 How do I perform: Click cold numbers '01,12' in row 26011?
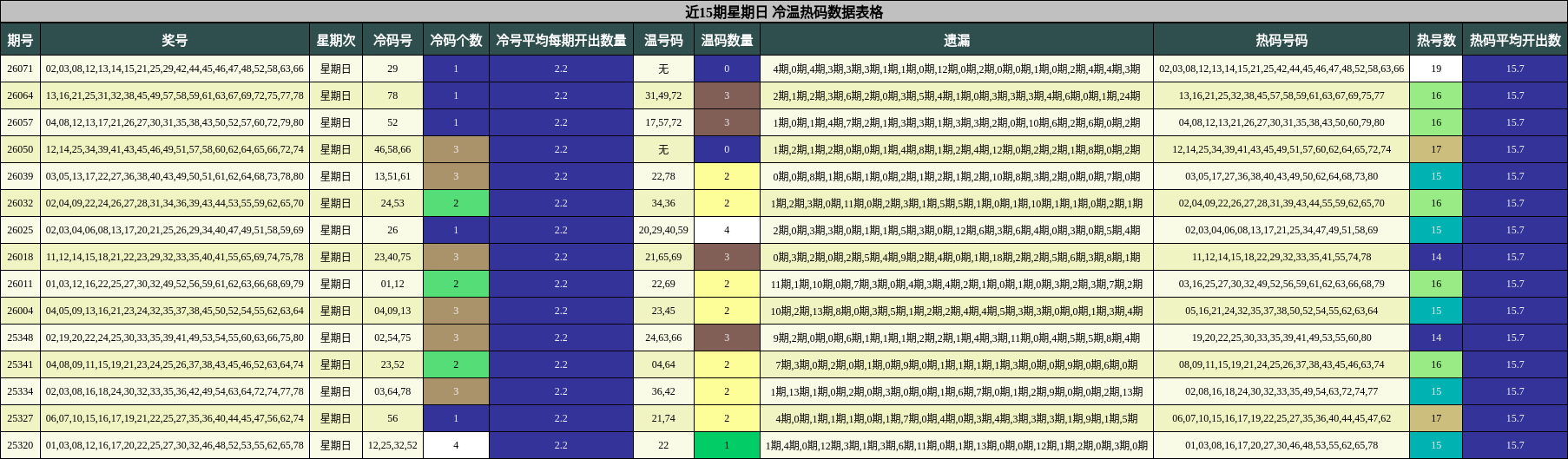(392, 284)
